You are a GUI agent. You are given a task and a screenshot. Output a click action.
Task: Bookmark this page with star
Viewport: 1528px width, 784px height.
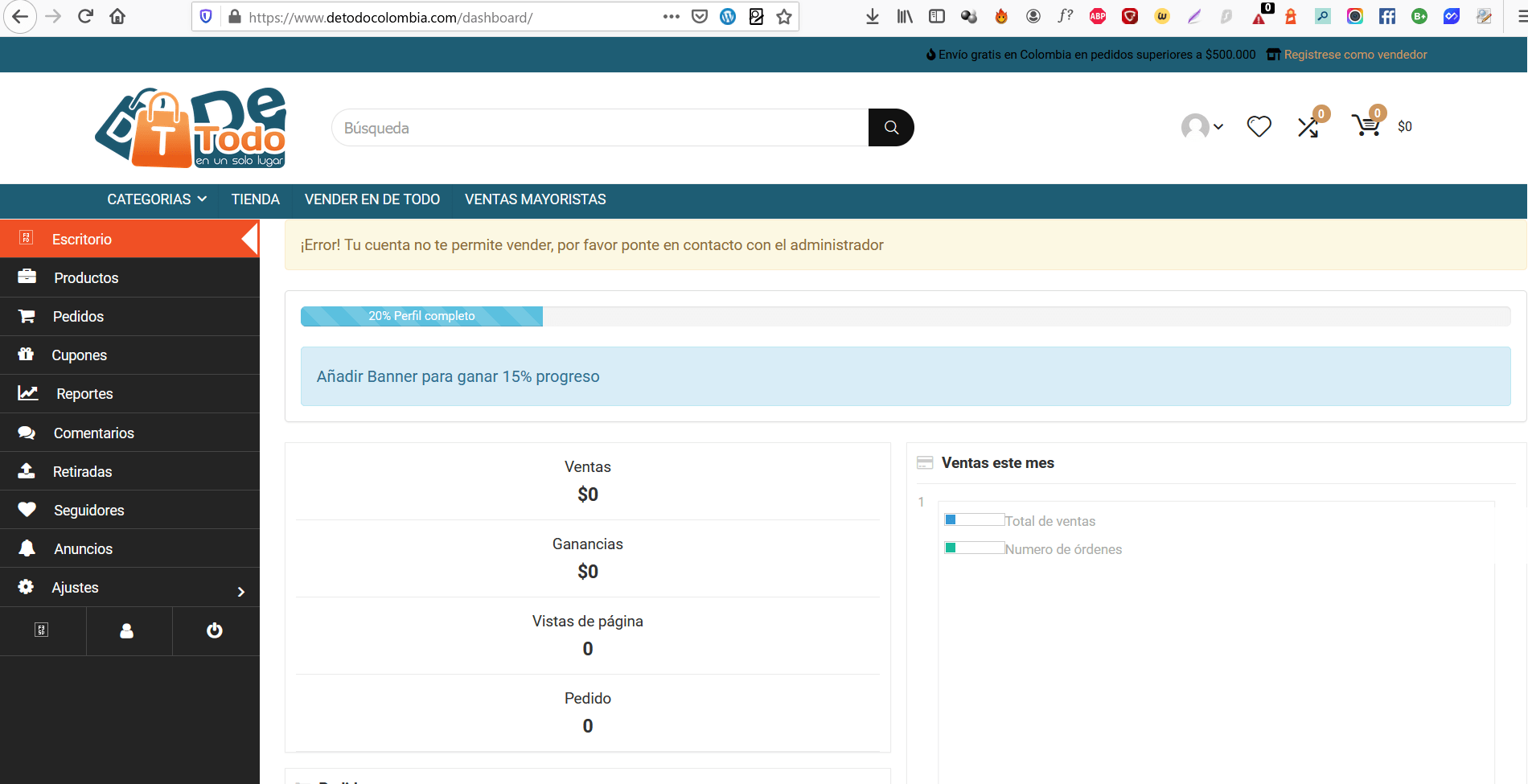coord(784,16)
